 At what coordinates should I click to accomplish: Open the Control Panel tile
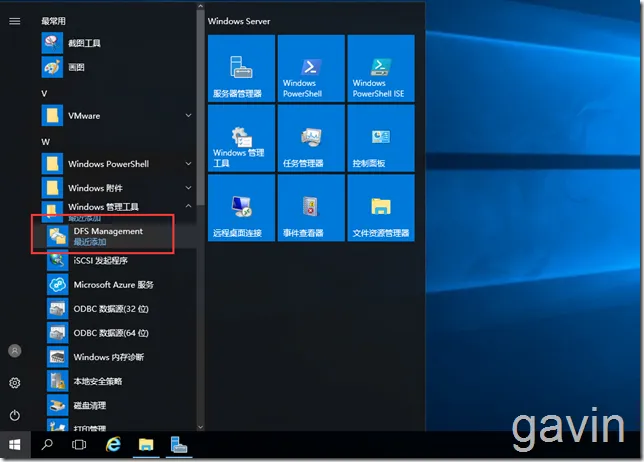tap(381, 138)
